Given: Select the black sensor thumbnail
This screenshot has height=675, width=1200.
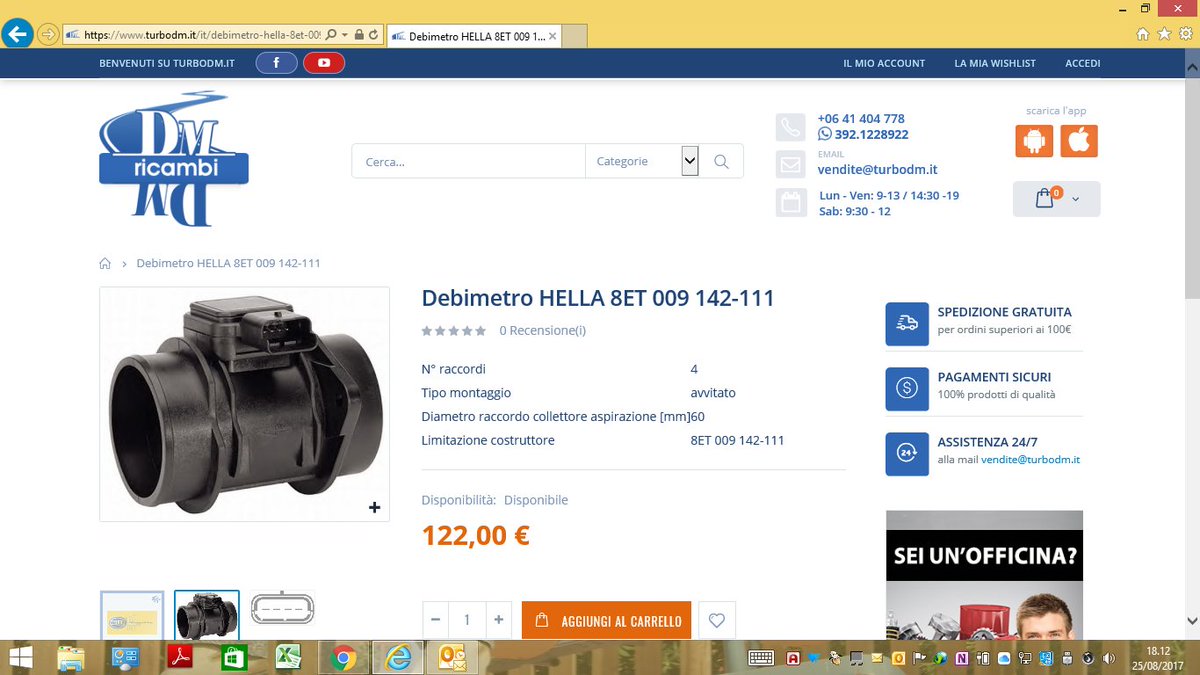Looking at the screenshot, I should point(207,614).
